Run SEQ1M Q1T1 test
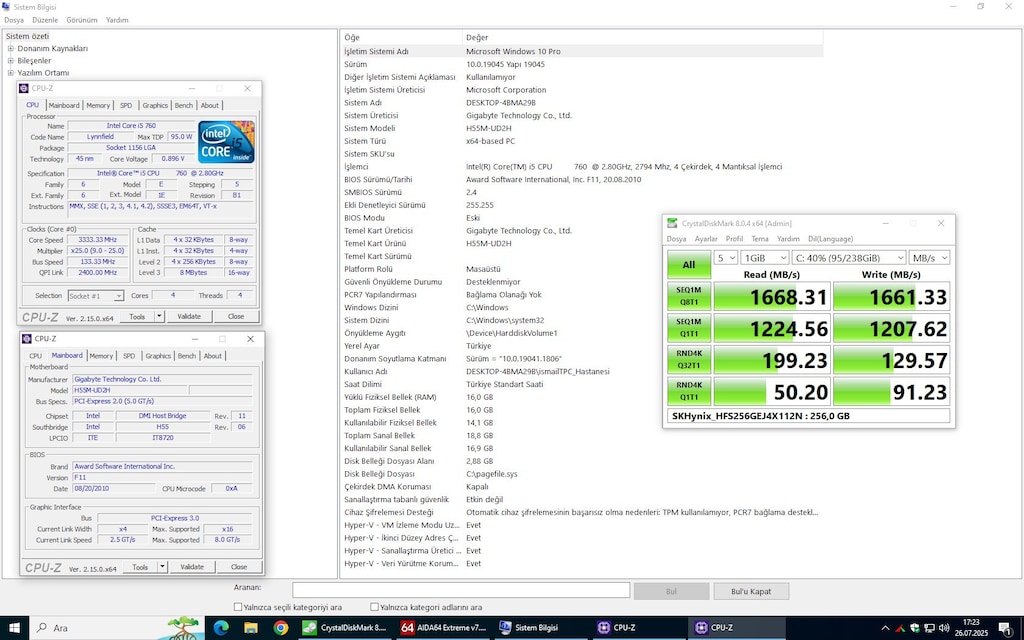This screenshot has width=1024, height=640. click(x=689, y=328)
